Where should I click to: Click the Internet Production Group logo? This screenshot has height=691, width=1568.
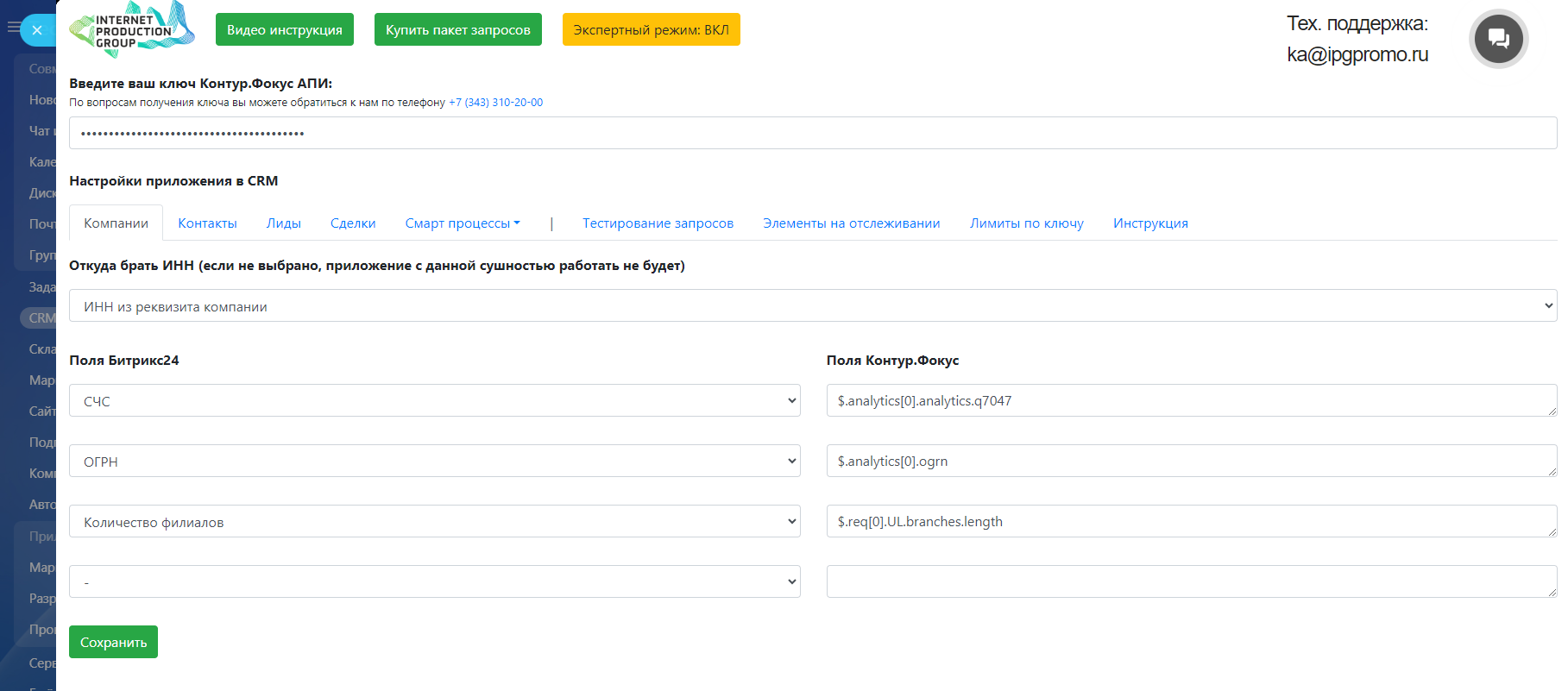pyautogui.click(x=132, y=30)
